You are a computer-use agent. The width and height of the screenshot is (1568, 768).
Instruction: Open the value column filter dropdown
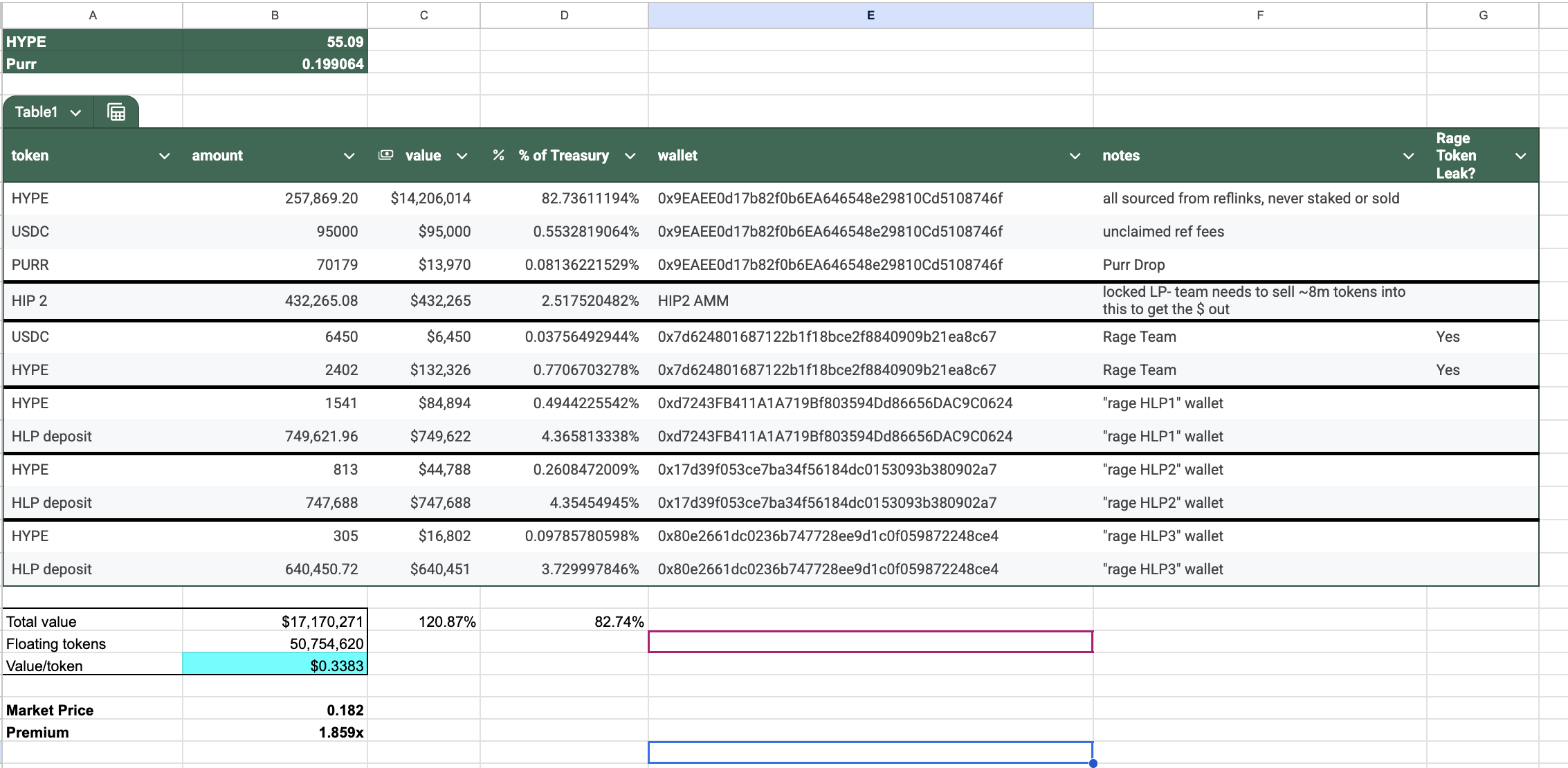[x=462, y=156]
